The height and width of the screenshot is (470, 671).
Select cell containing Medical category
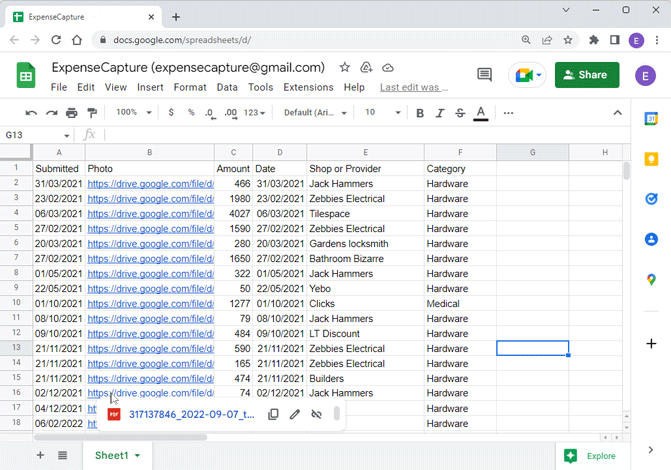tap(460, 304)
